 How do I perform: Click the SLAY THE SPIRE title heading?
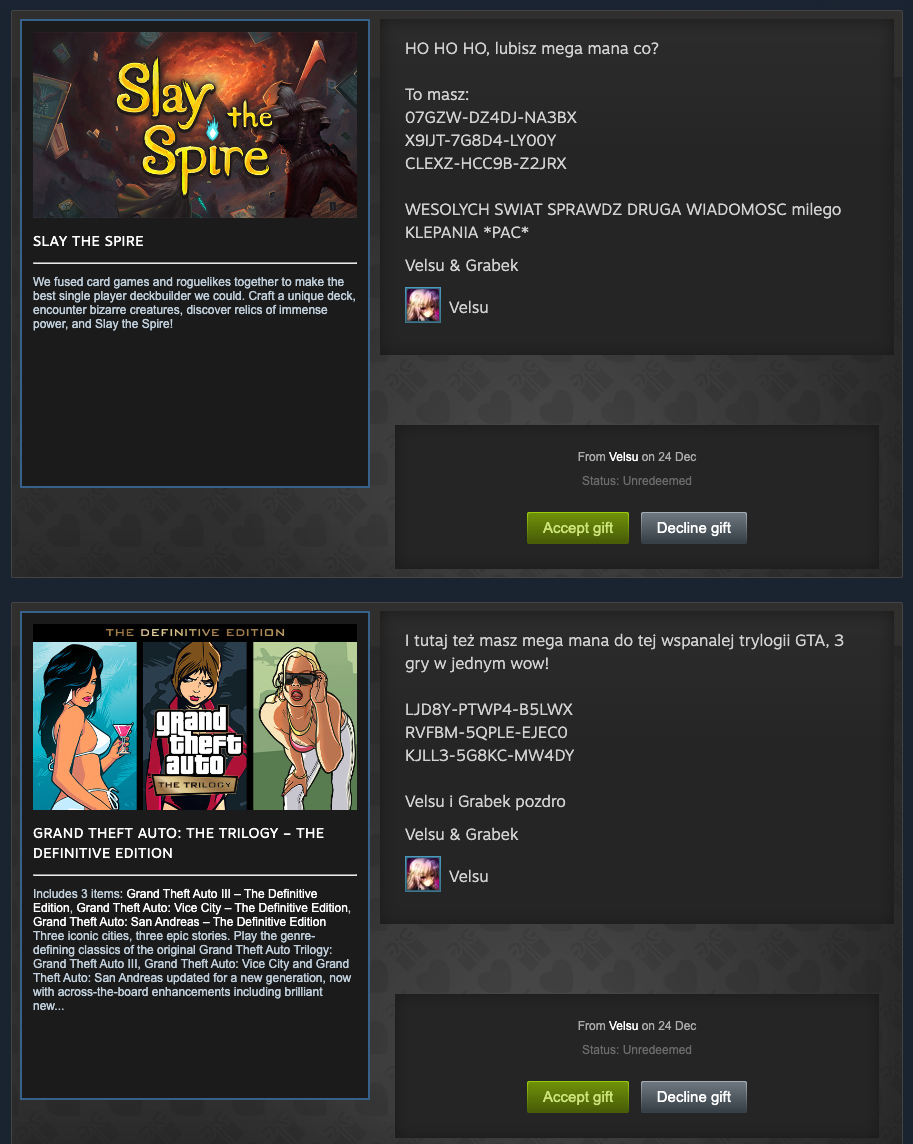[x=88, y=241]
